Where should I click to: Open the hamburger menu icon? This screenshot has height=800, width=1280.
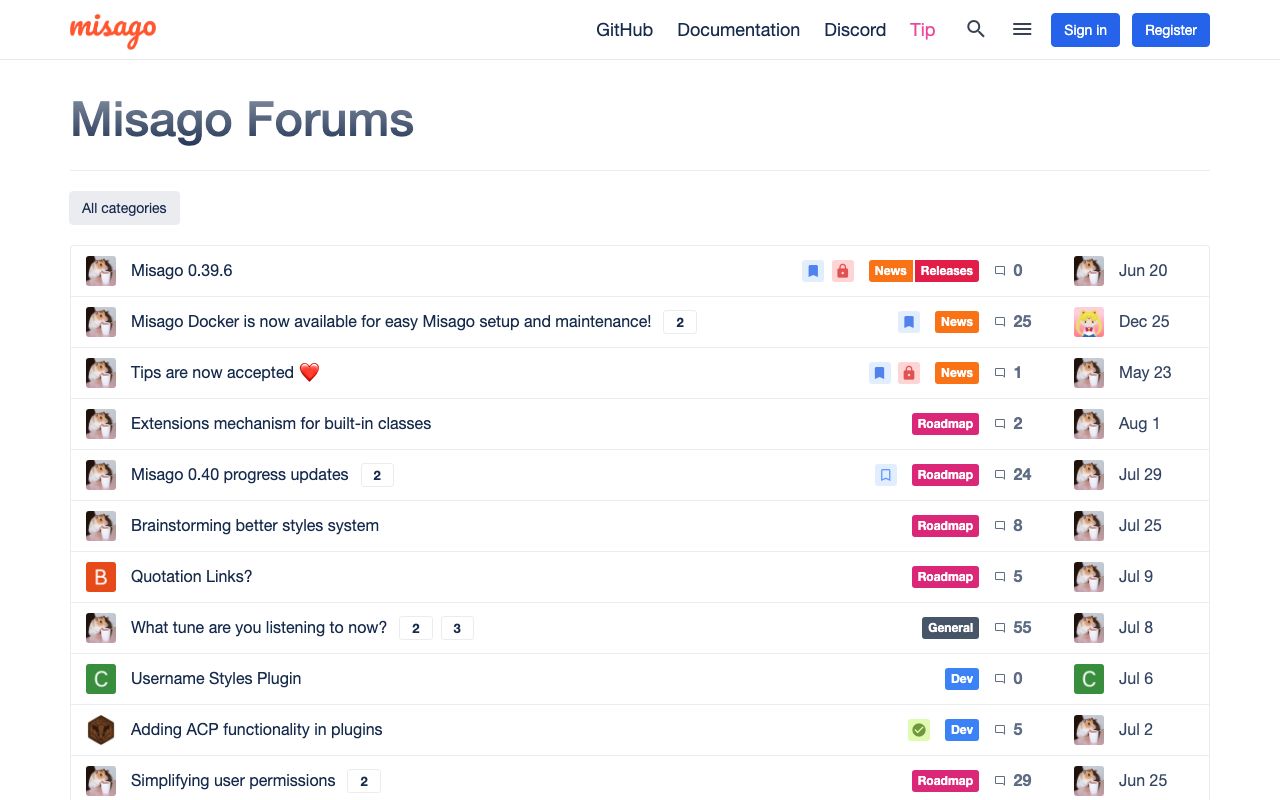(1022, 30)
